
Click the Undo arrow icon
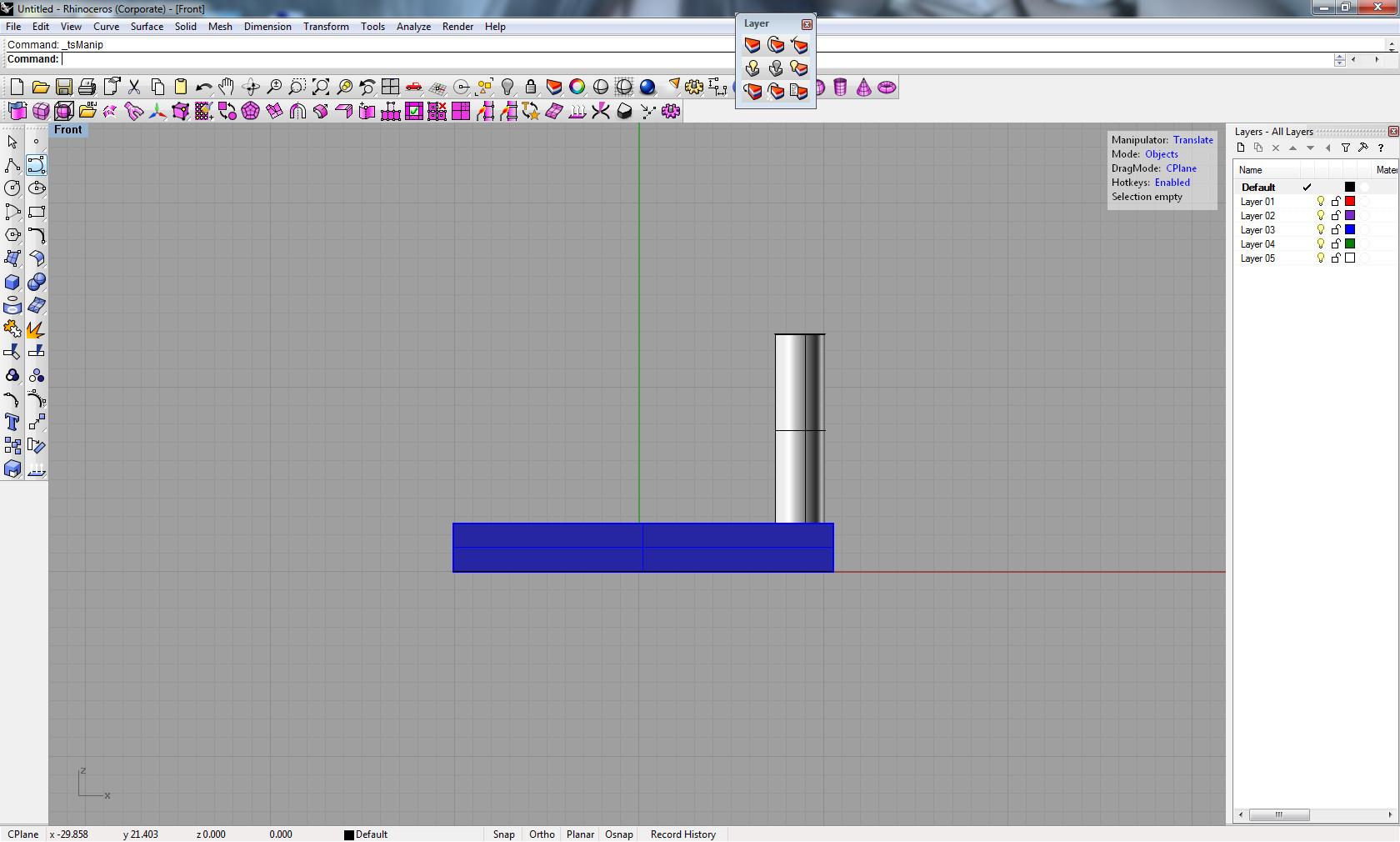coord(203,87)
